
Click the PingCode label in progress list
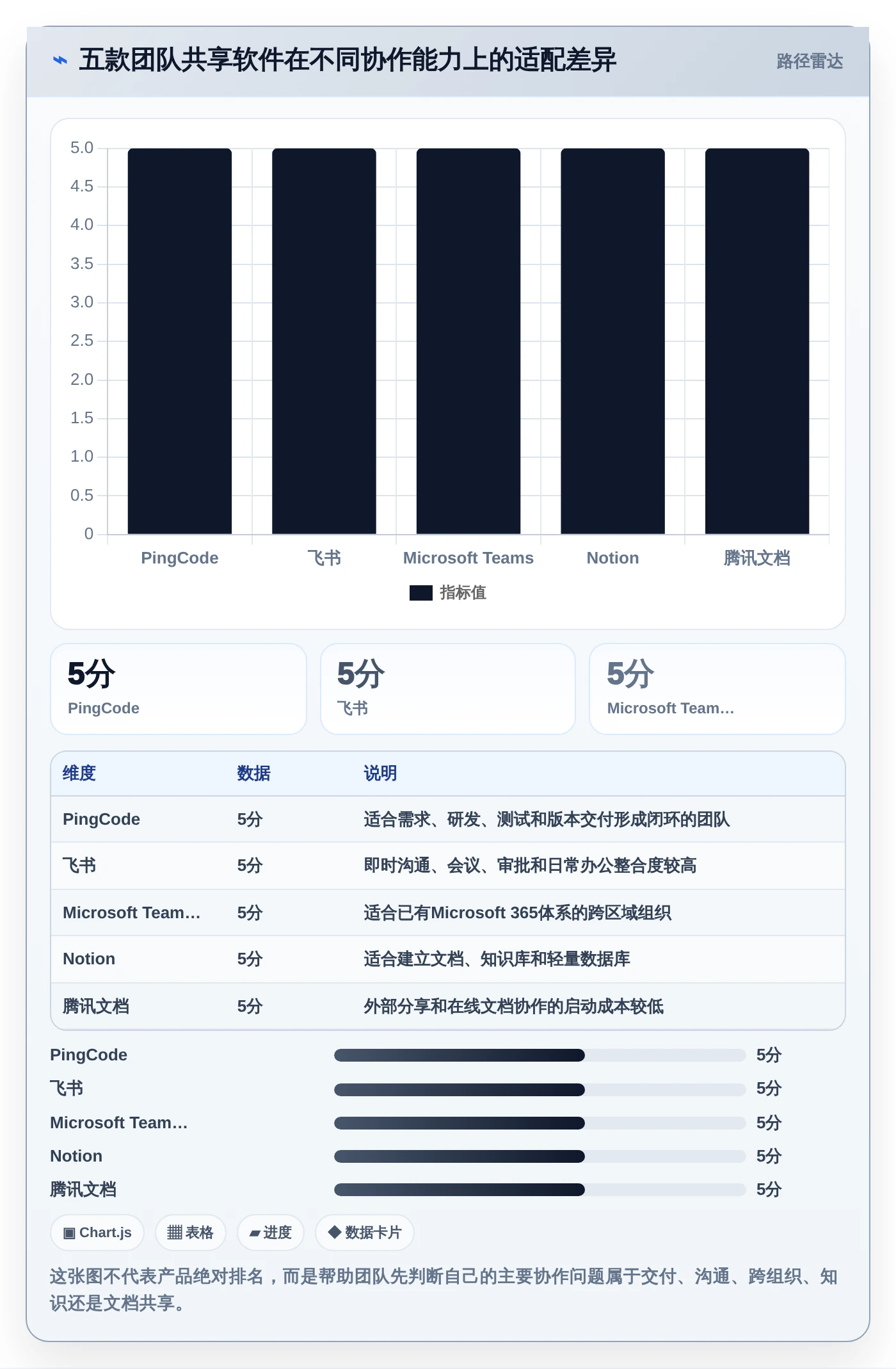pos(89,1055)
